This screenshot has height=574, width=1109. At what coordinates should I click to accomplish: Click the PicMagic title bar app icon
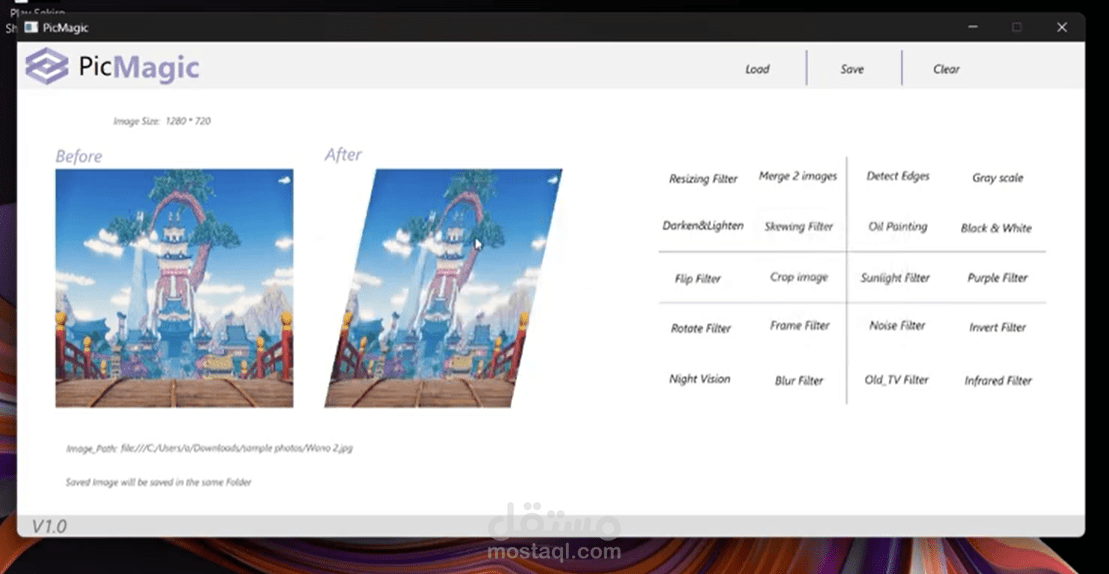(30, 28)
